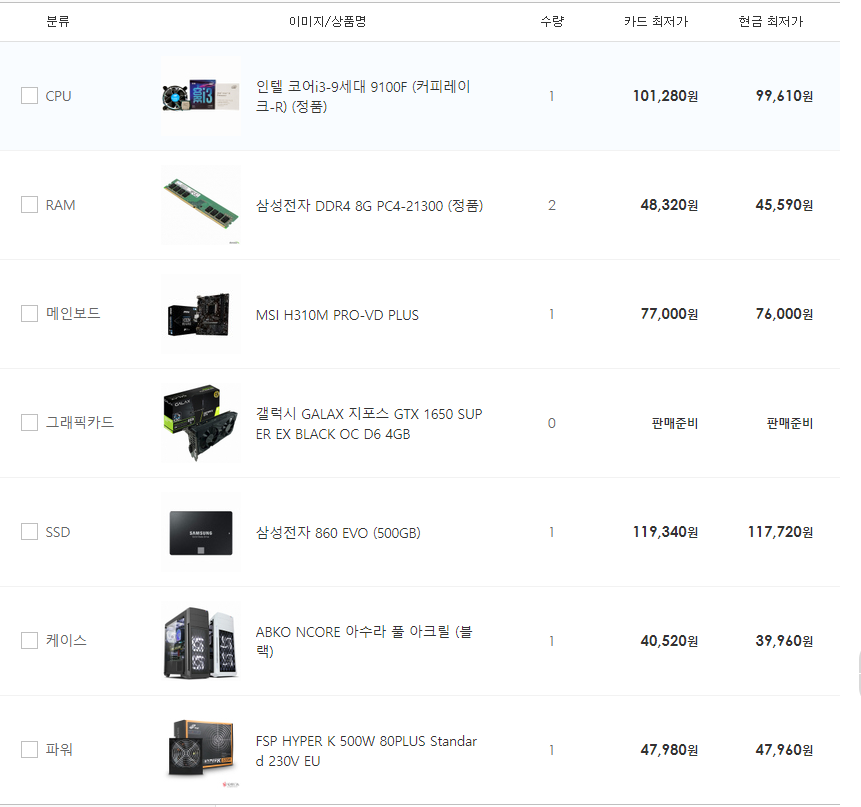Check the CPU row checkbox
Screen dimensions: 861x807
coord(29,96)
